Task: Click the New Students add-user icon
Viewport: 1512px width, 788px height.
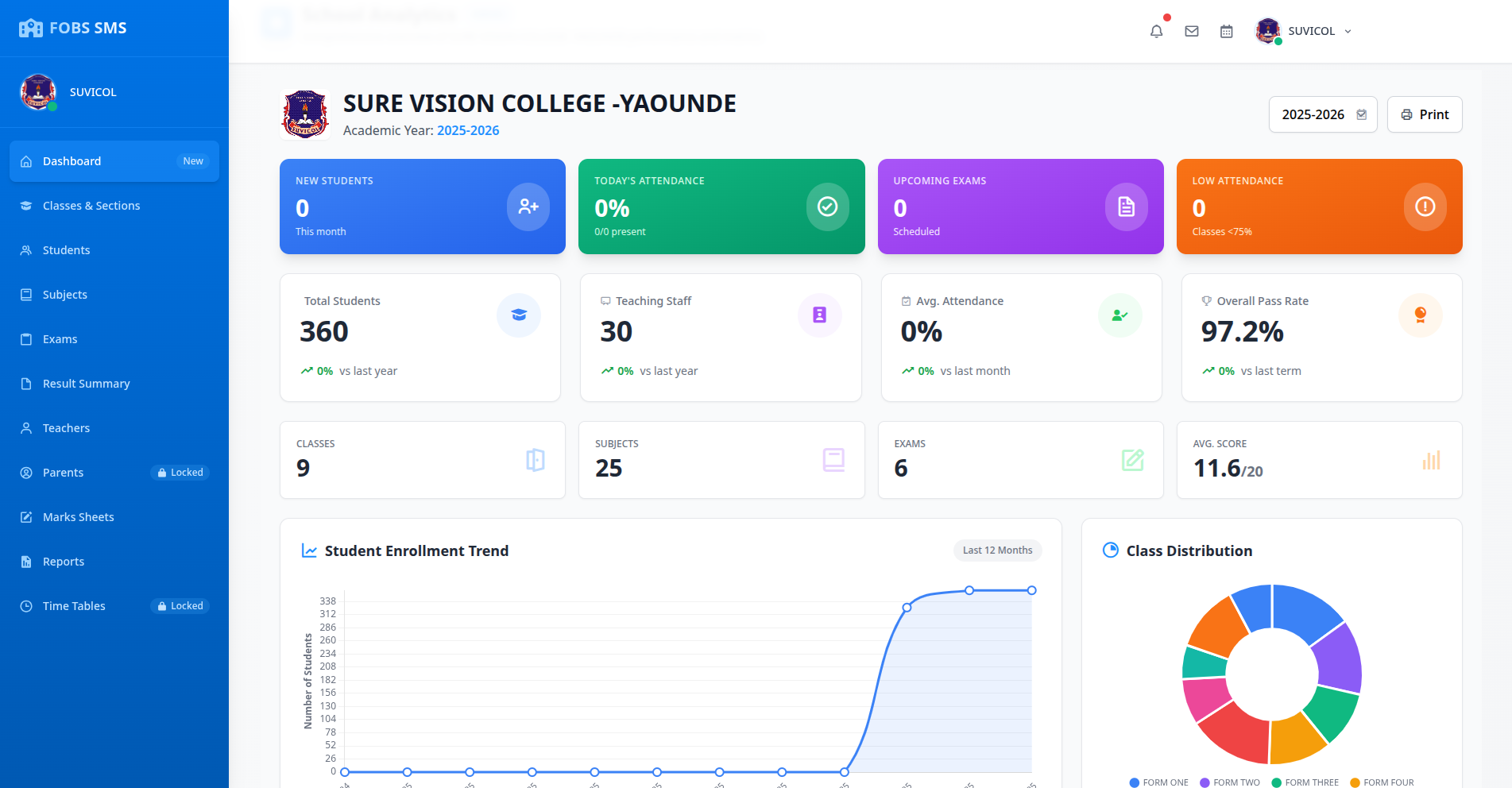Action: [528, 207]
